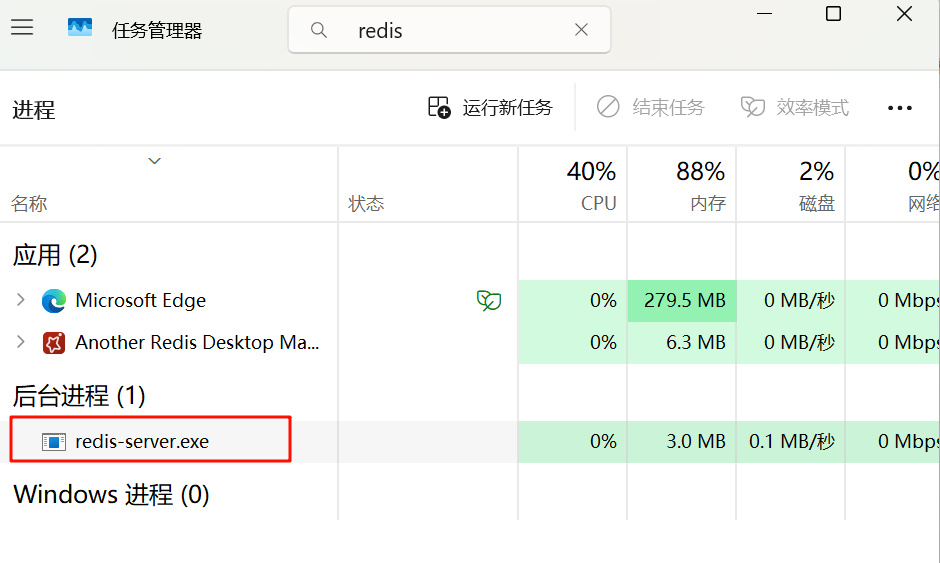Viewport: 940px width, 563px height.
Task: Select the redis-server.exe process name
Action: 142,442
